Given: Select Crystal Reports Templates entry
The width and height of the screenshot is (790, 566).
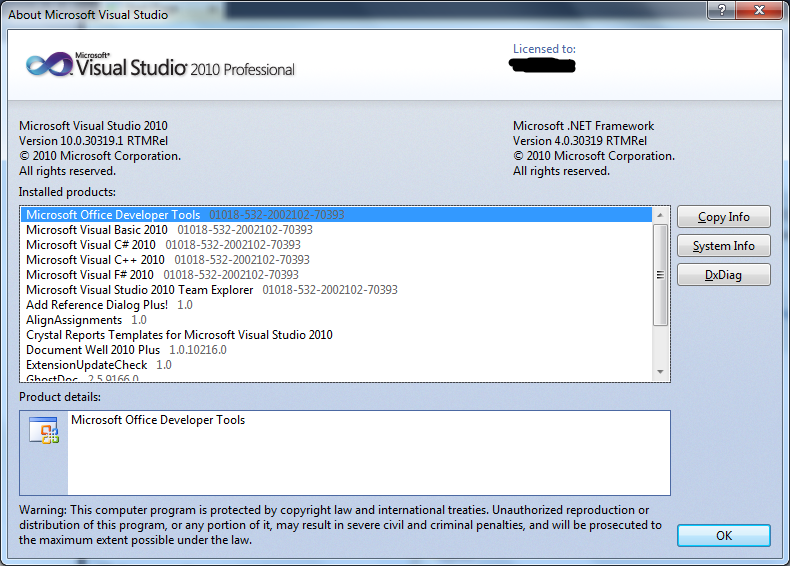Looking at the screenshot, I should click(x=337, y=335).
